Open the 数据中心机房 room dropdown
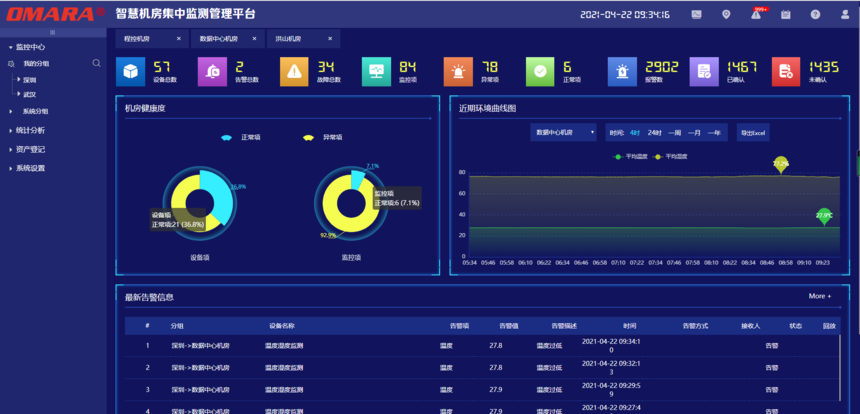Screen dimensions: 860x414 click(563, 132)
